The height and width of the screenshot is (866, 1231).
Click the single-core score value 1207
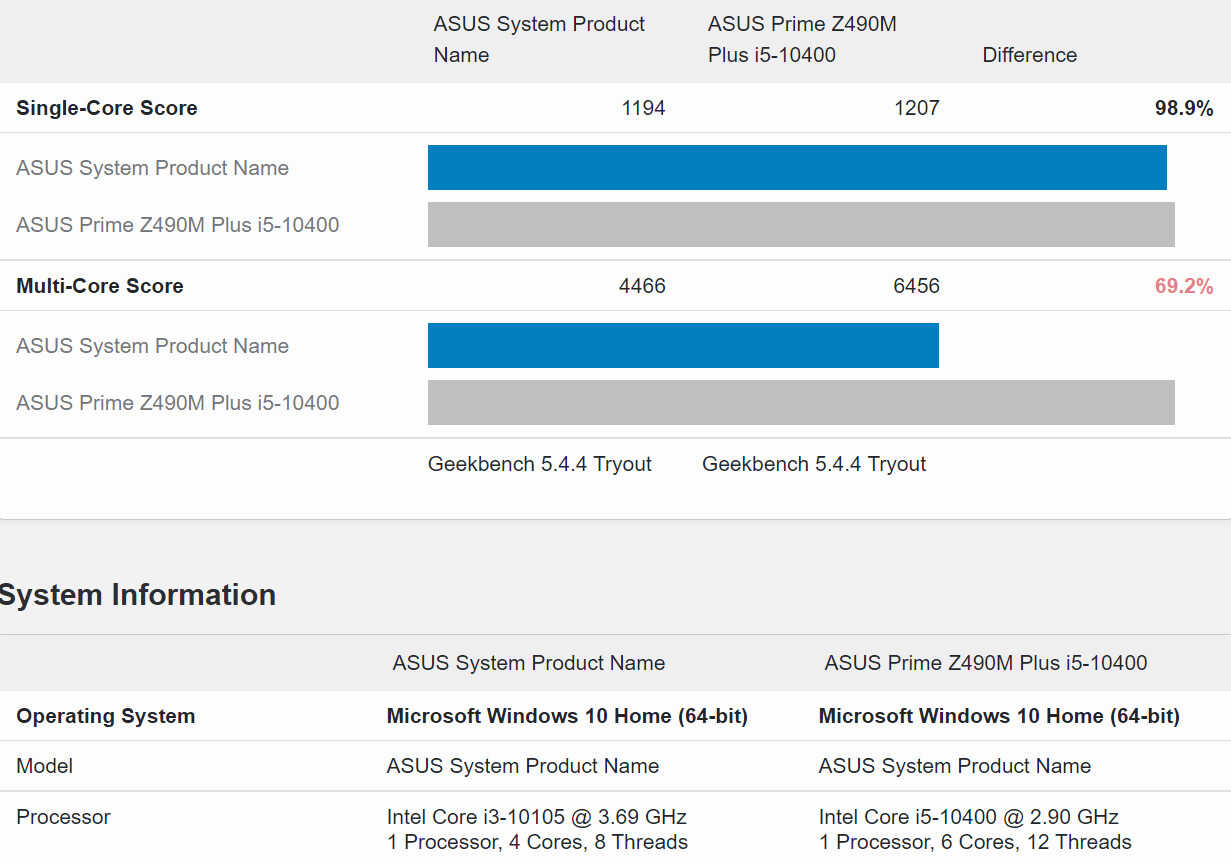[x=917, y=108]
